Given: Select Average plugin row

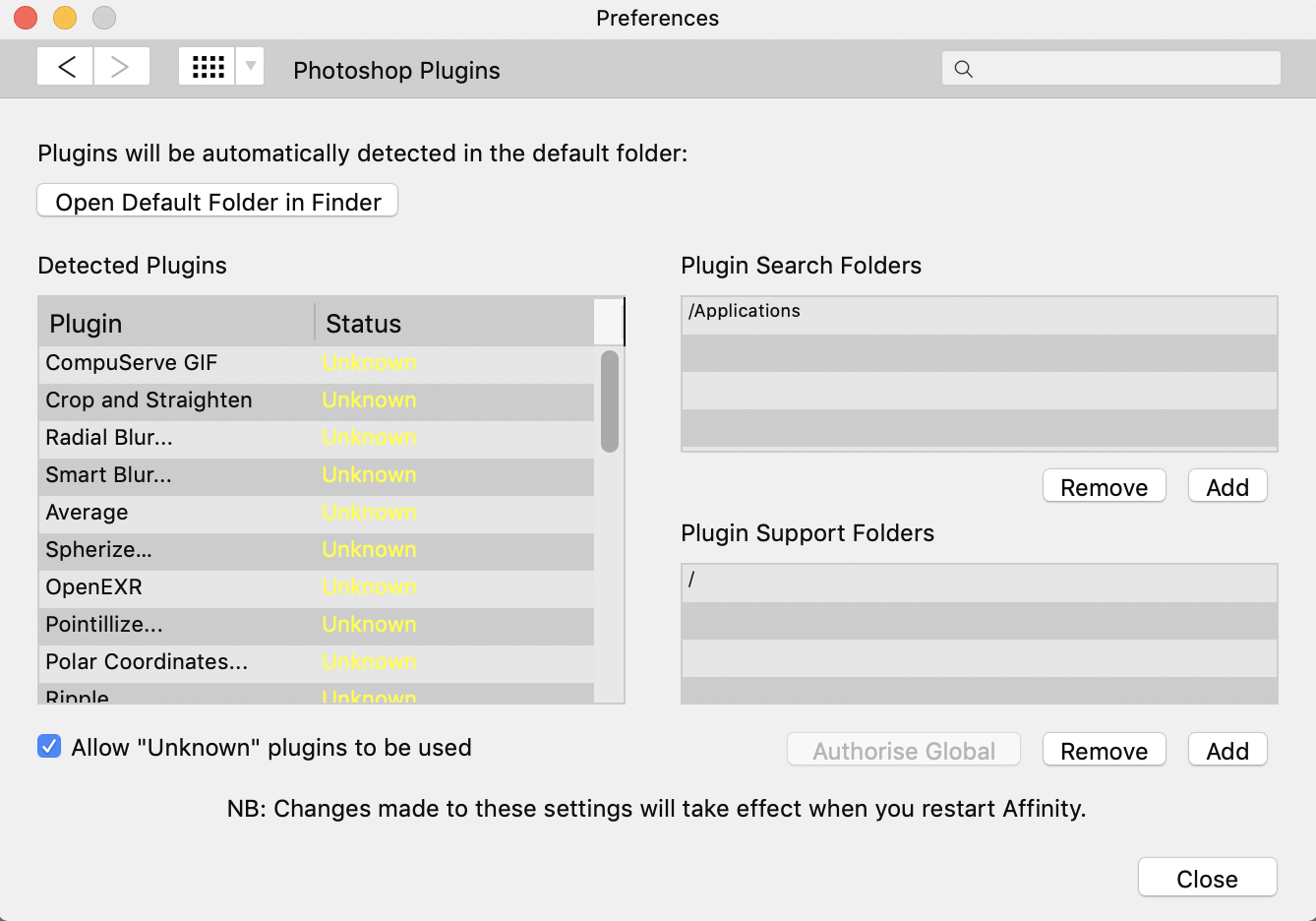Looking at the screenshot, I should [x=317, y=513].
